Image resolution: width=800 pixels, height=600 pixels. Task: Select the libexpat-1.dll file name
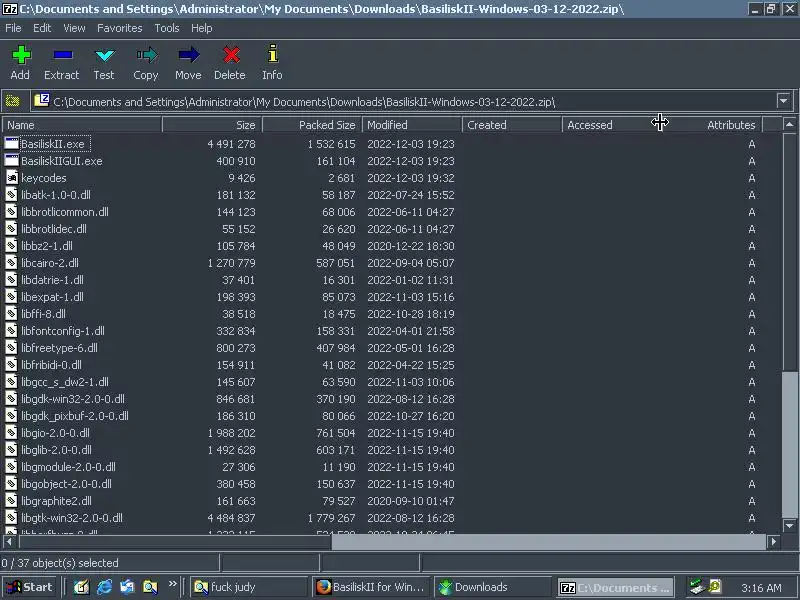pos(53,296)
